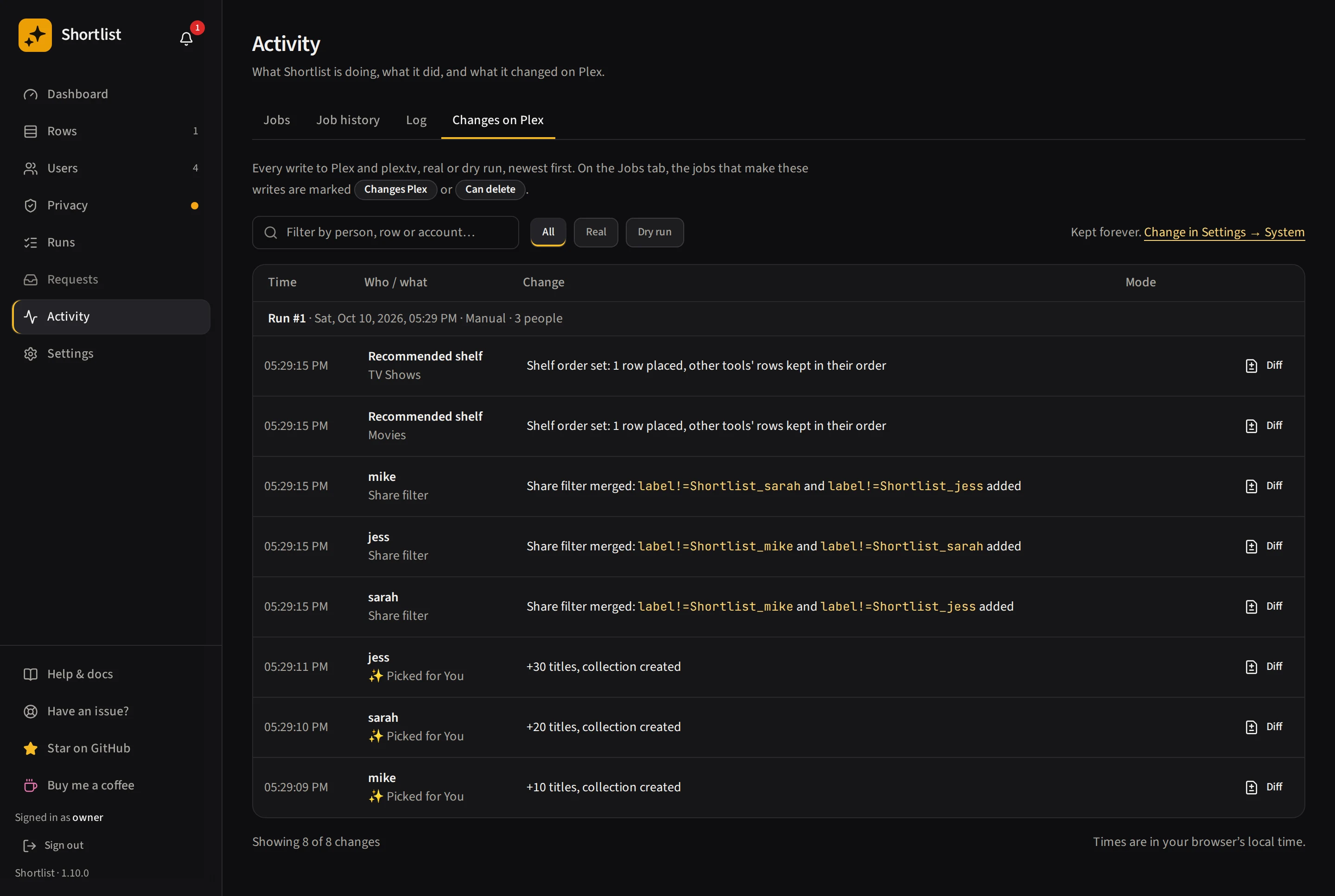Go to Rows in the sidebar
The height and width of the screenshot is (896, 1335).
111,131
